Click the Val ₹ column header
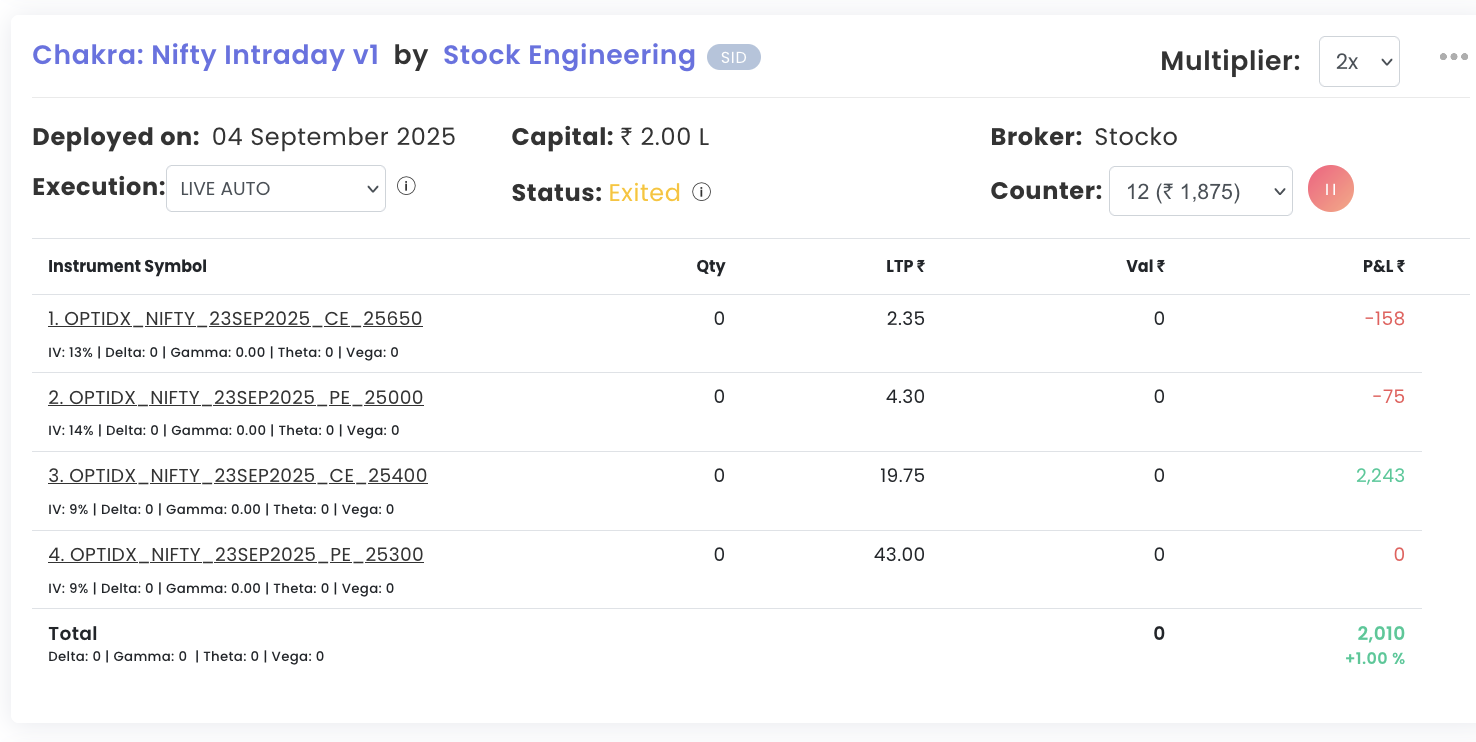Viewport: 1476px width, 742px height. (1146, 266)
